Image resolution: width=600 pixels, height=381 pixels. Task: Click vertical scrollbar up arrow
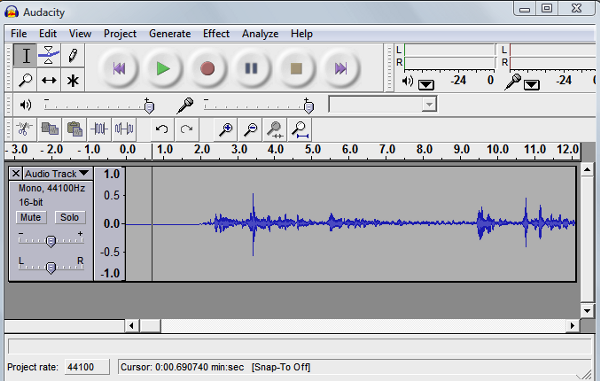(x=587, y=169)
